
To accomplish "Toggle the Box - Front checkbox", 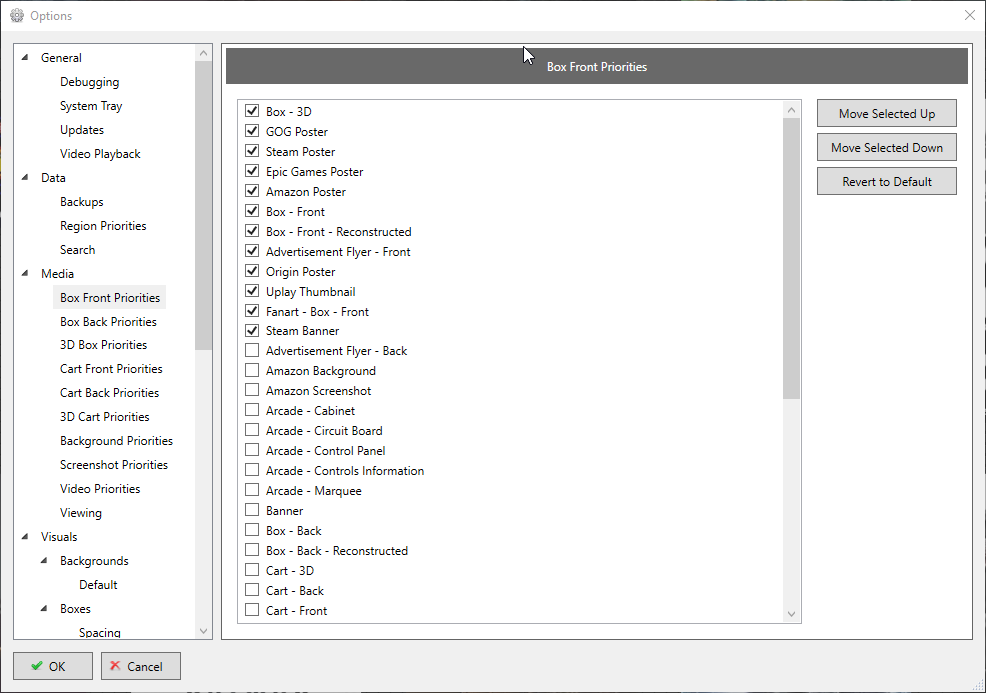I will coord(252,211).
